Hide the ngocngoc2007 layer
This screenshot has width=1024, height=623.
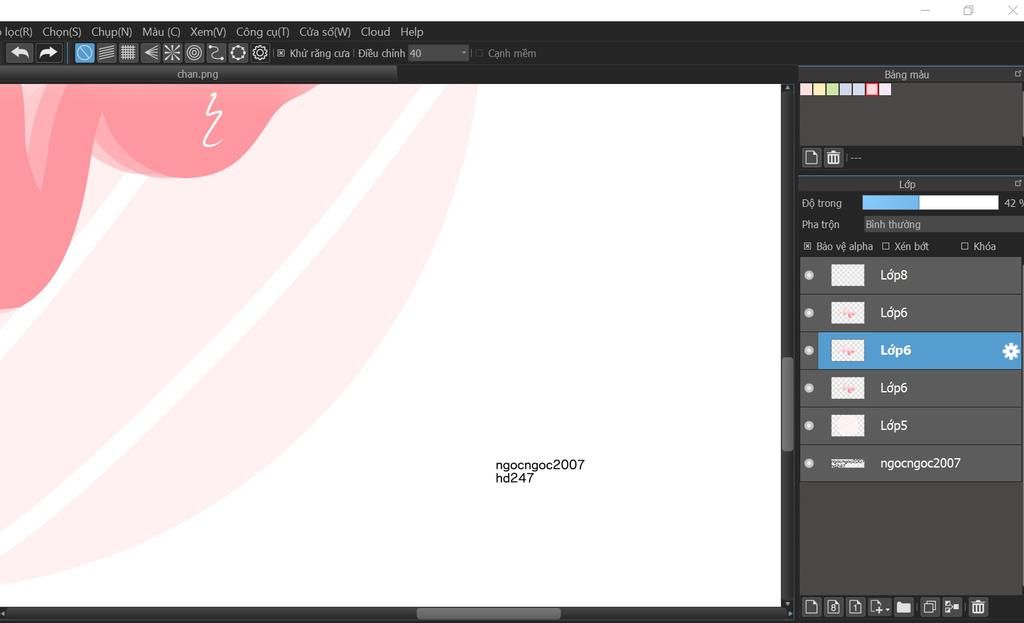809,463
